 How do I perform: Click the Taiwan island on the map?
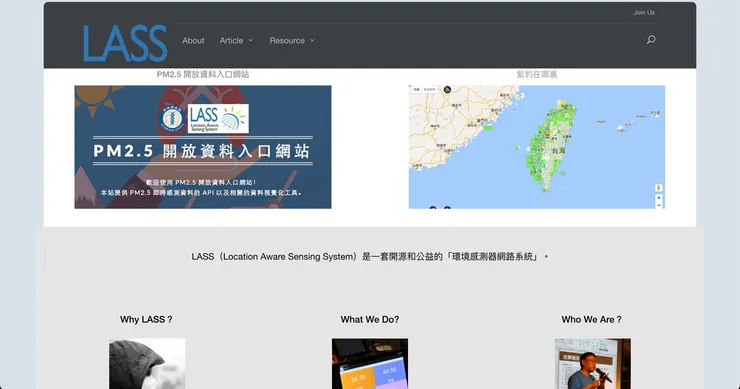pyautogui.click(x=551, y=146)
